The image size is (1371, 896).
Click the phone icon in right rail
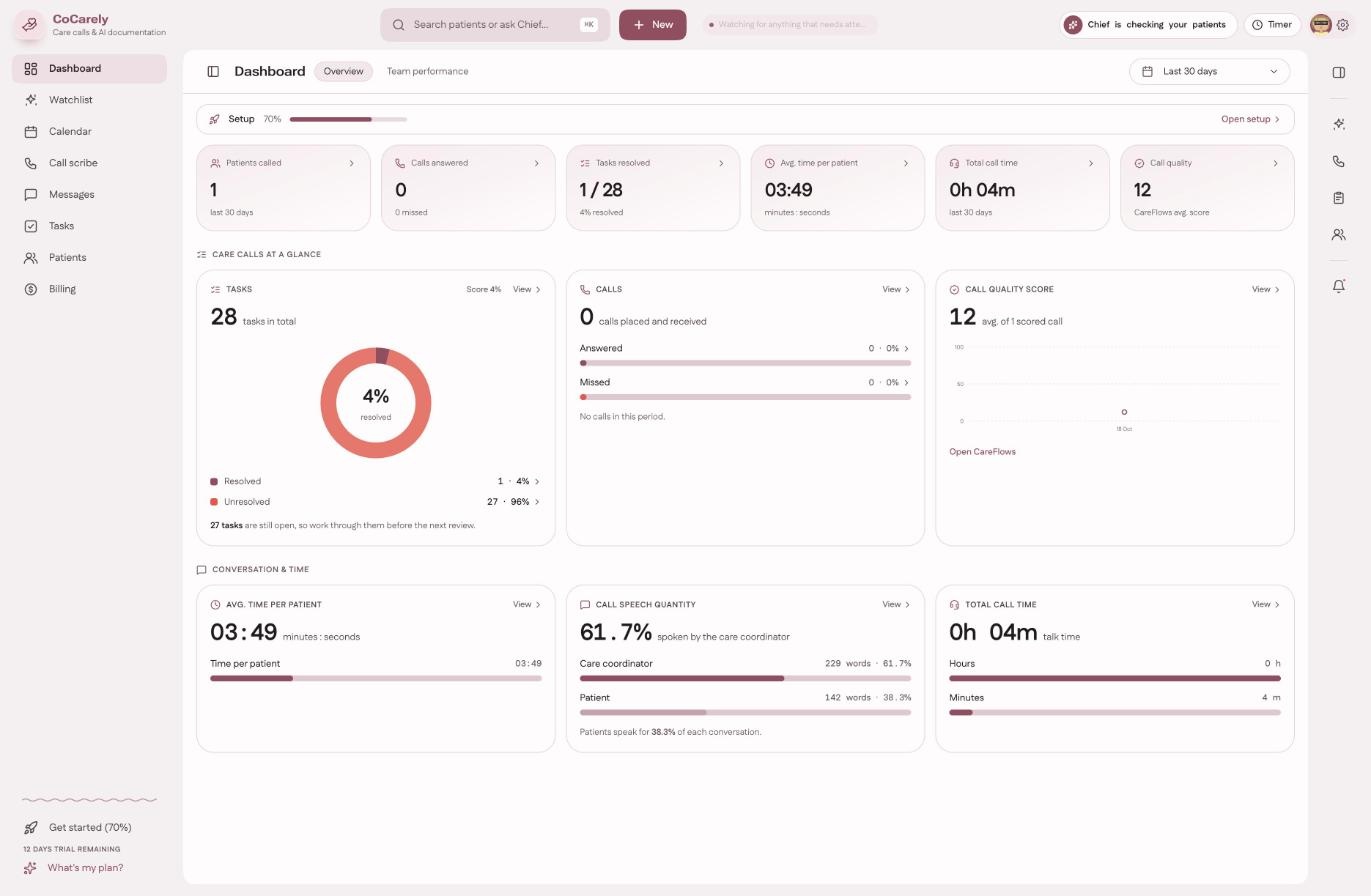click(1339, 161)
